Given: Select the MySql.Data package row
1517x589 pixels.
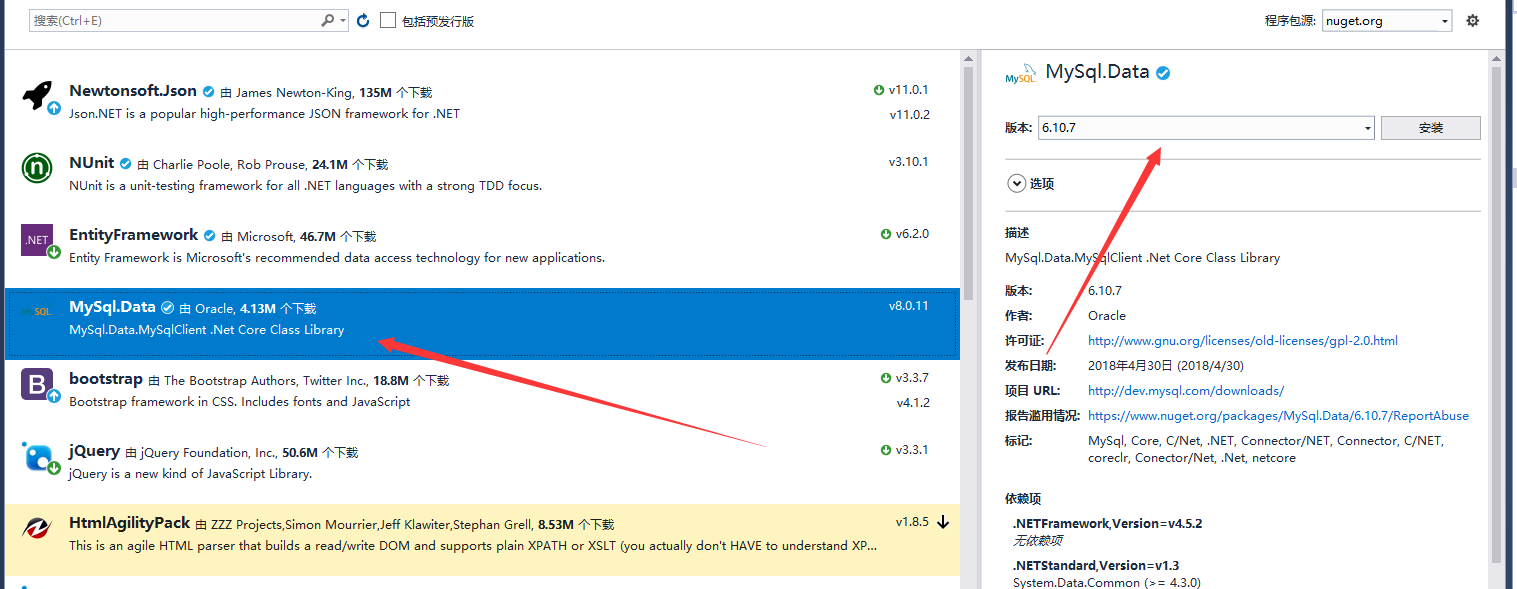Looking at the screenshot, I should (482, 324).
